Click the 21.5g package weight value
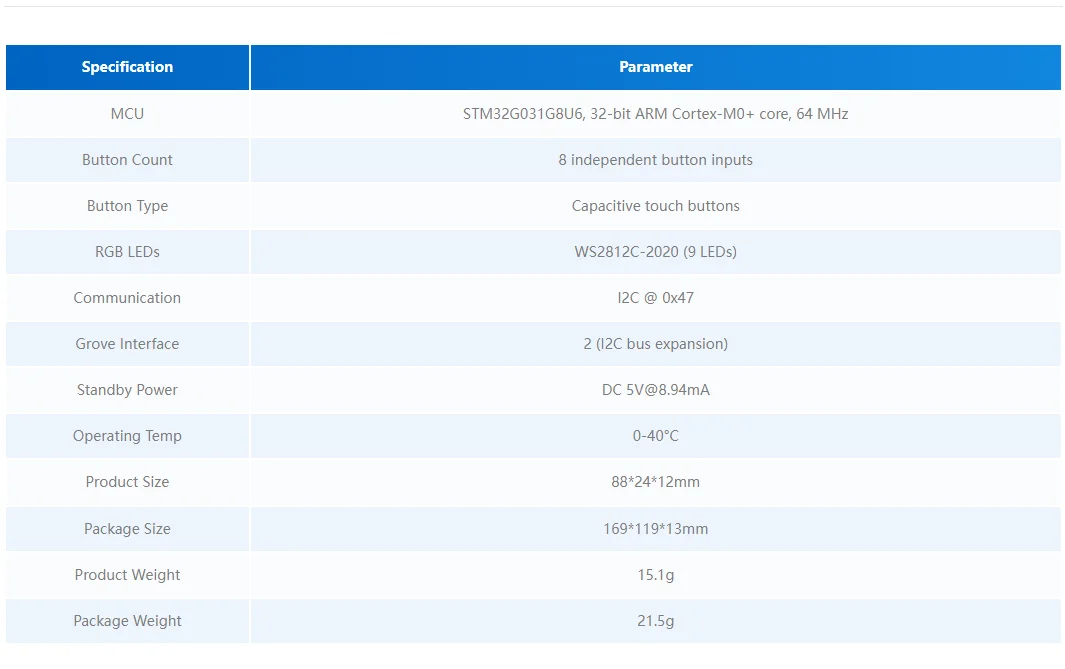Image resolution: width=1065 pixels, height=669 pixels. click(x=655, y=621)
